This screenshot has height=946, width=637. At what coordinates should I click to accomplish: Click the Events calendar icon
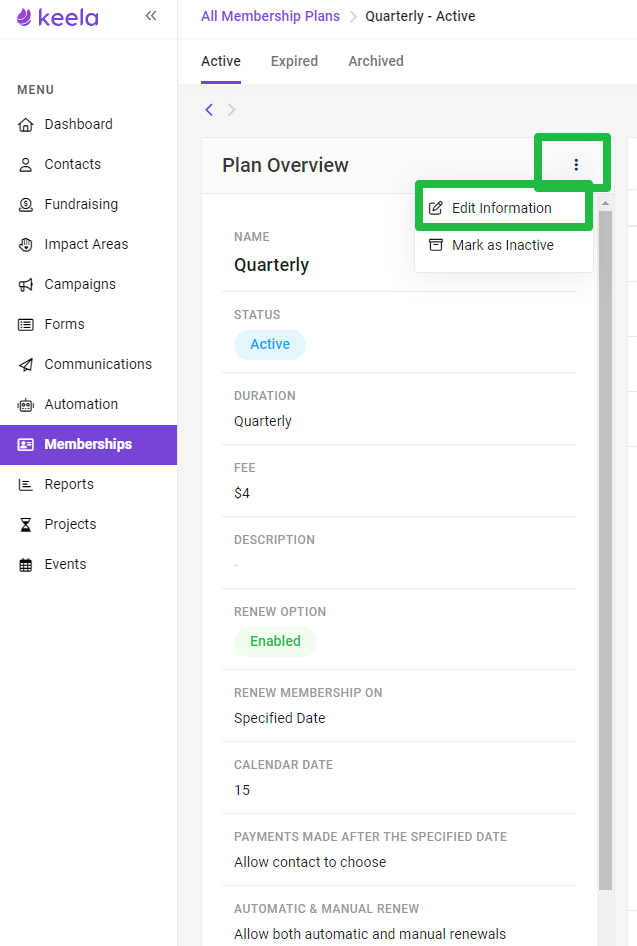coord(25,565)
